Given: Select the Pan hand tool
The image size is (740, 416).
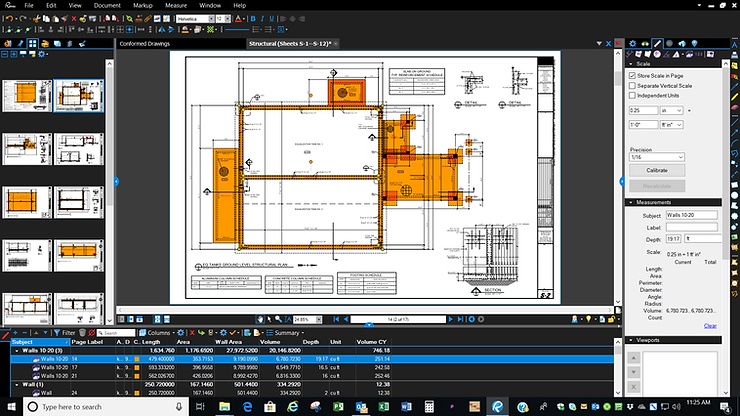Looking at the screenshot, I should 260,319.
